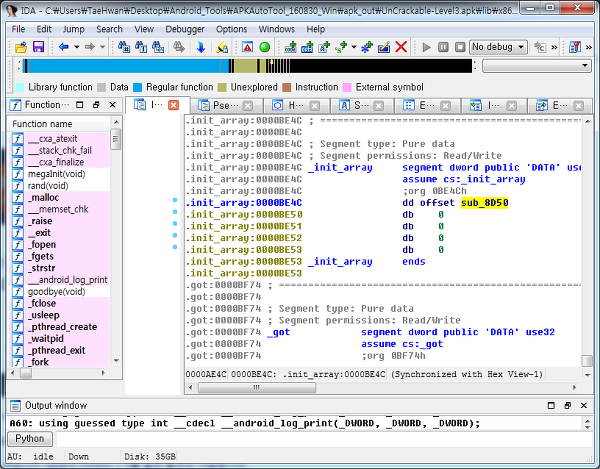This screenshot has width=600, height=469.
Task: Click the Python button in output window
Action: pos(30,439)
